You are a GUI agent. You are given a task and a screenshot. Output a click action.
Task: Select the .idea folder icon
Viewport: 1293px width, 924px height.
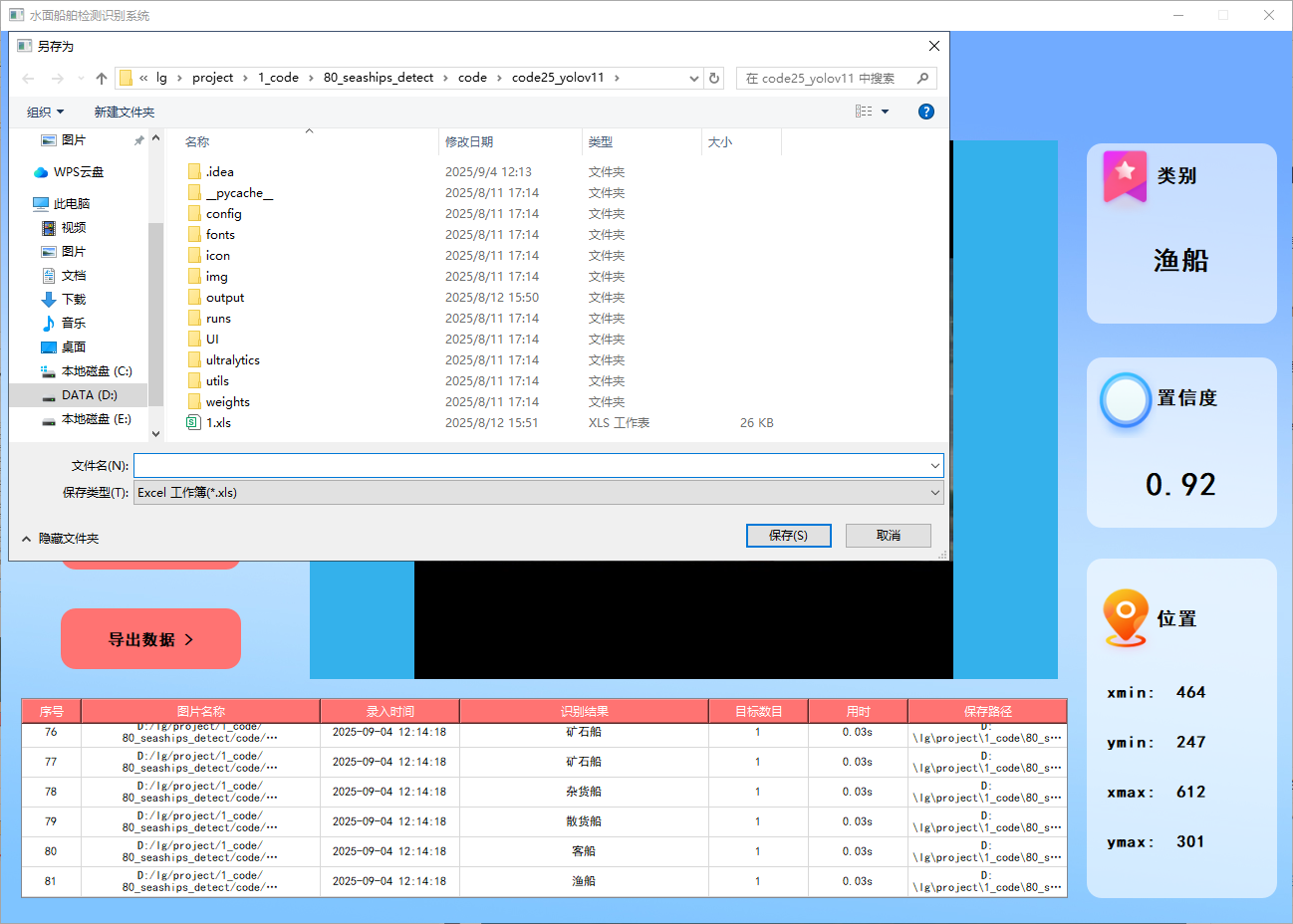click(x=194, y=171)
